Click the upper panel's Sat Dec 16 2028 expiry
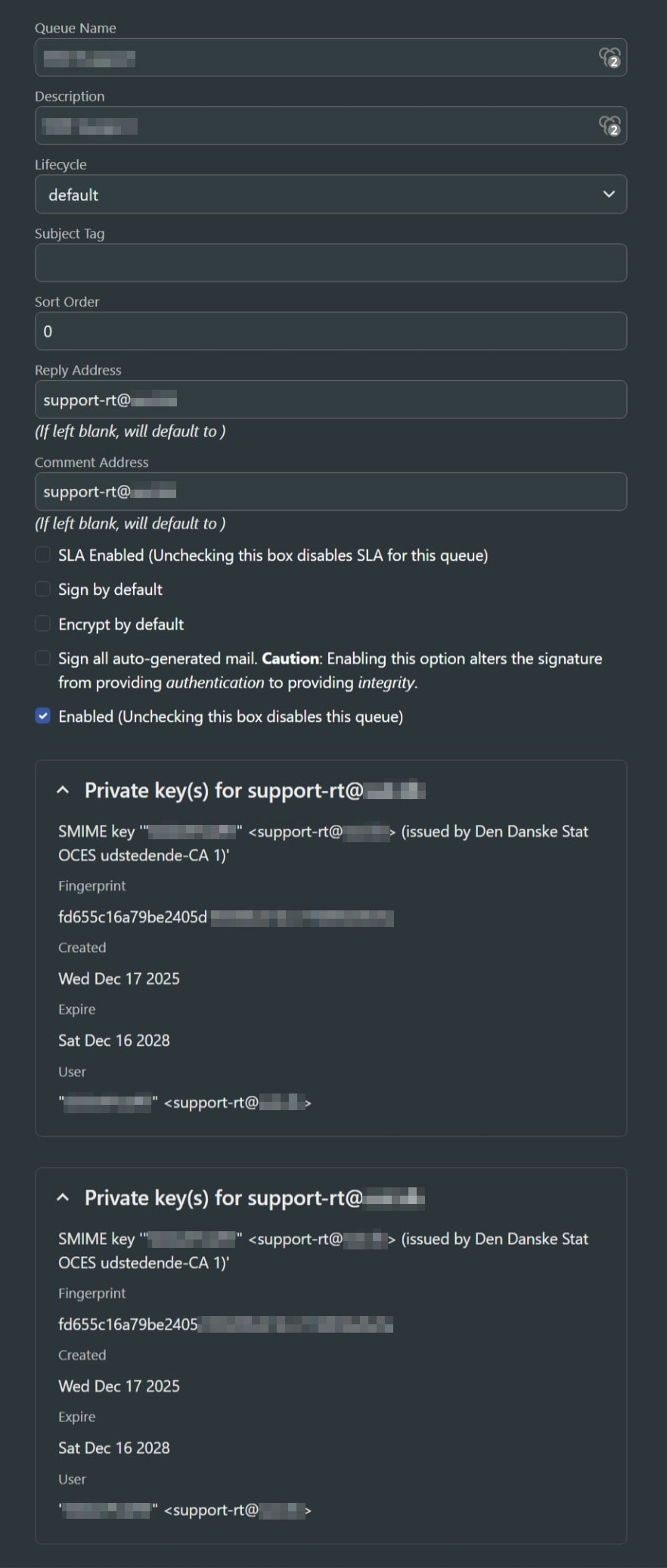This screenshot has width=667, height=1568. point(114,1041)
